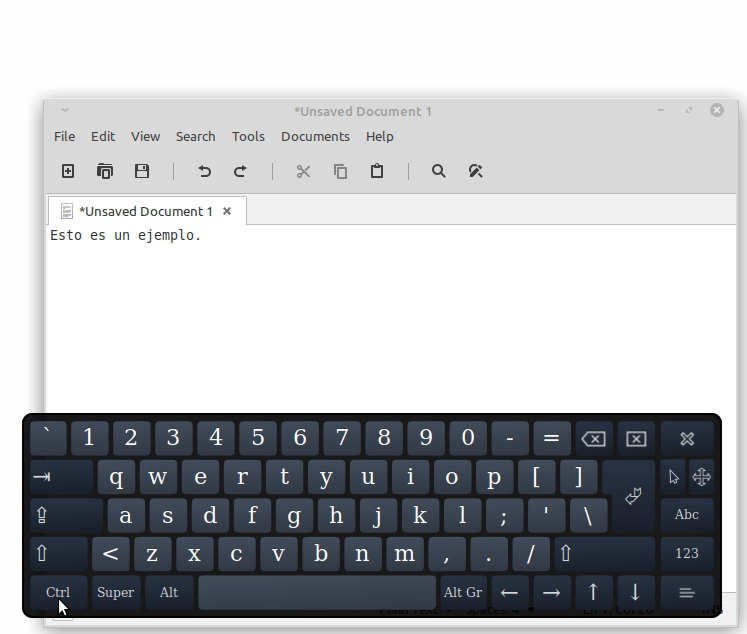Switch the keyboard to the 123 layout
747x634 pixels.
[686, 553]
